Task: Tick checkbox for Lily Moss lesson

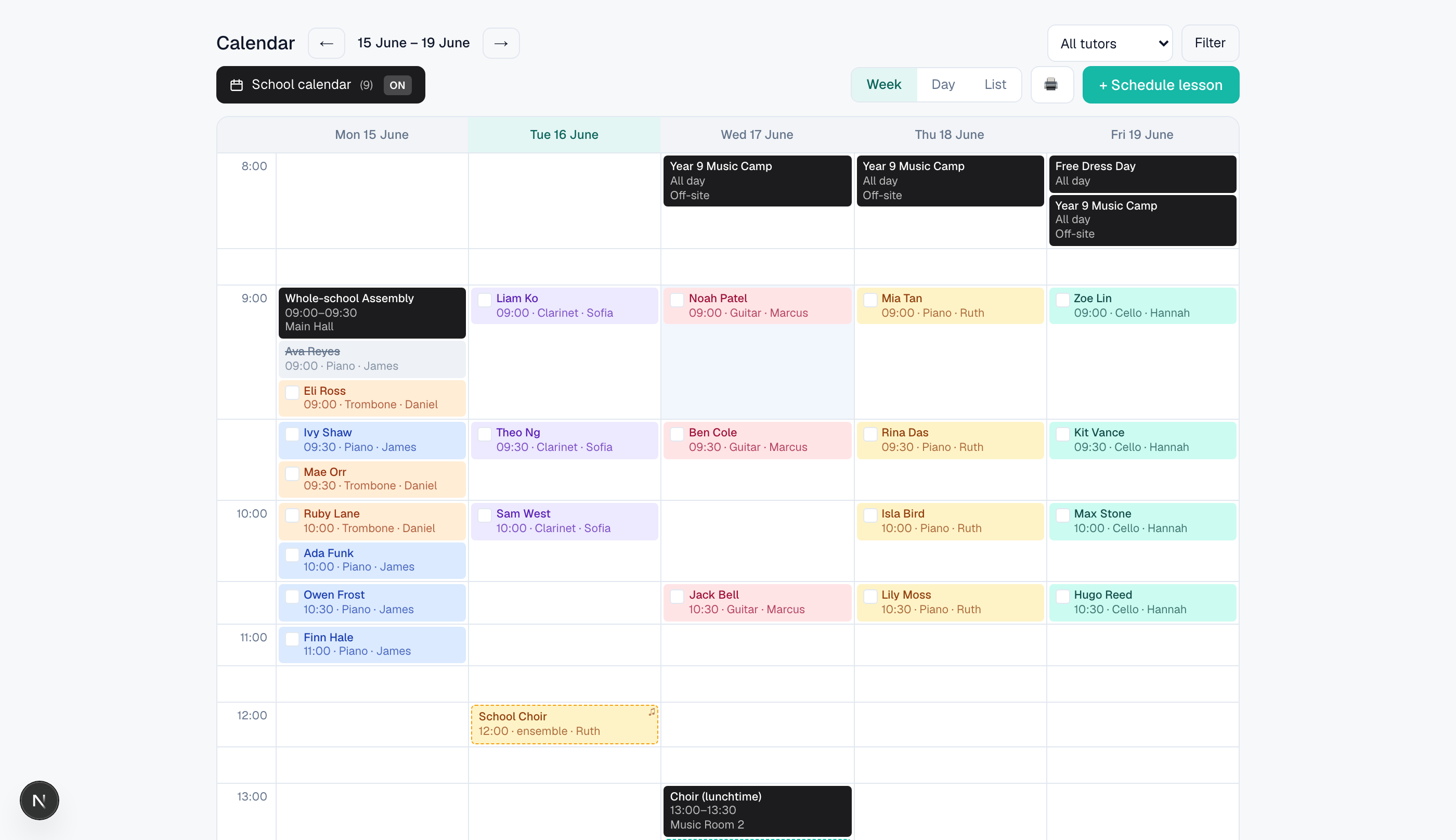Action: coord(870,596)
